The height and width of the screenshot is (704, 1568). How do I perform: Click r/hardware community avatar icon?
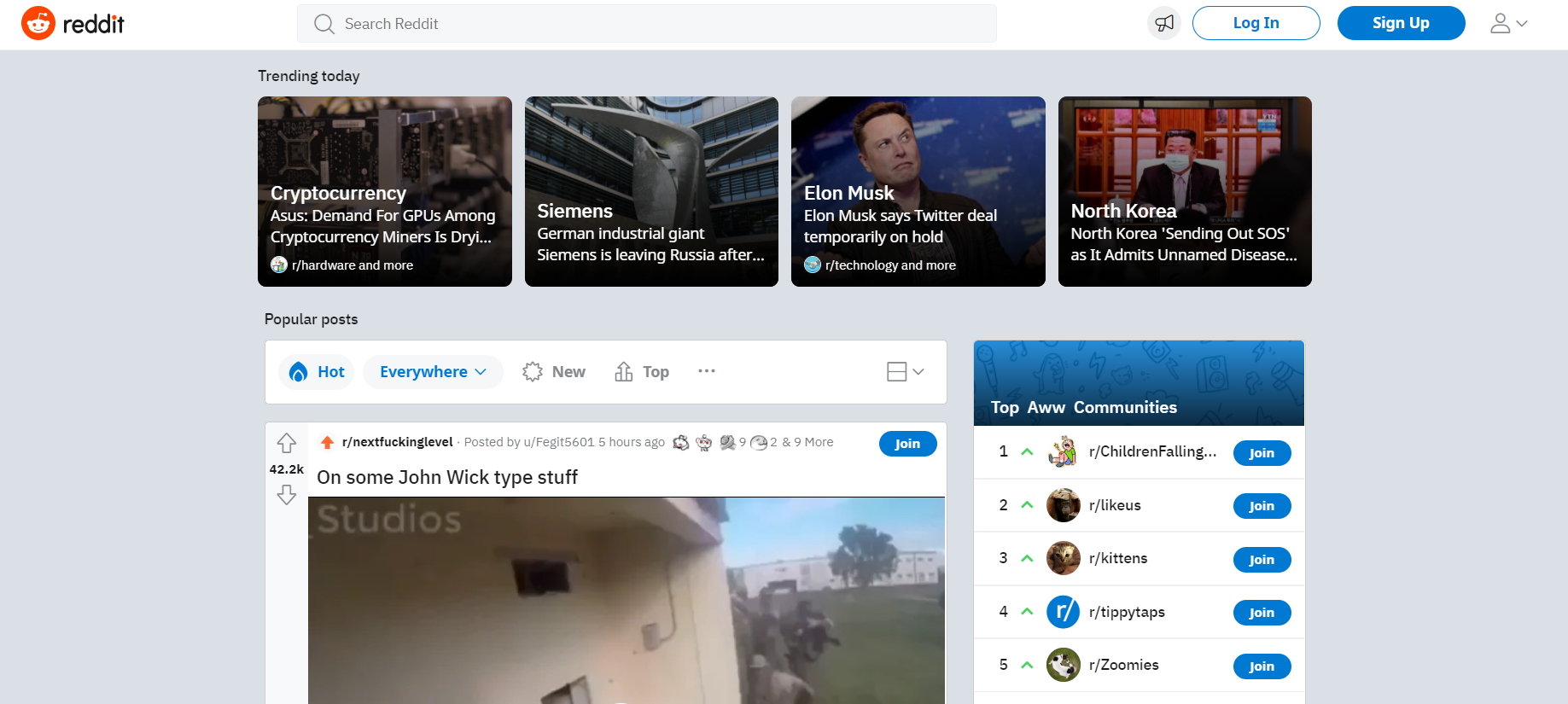tap(279, 265)
